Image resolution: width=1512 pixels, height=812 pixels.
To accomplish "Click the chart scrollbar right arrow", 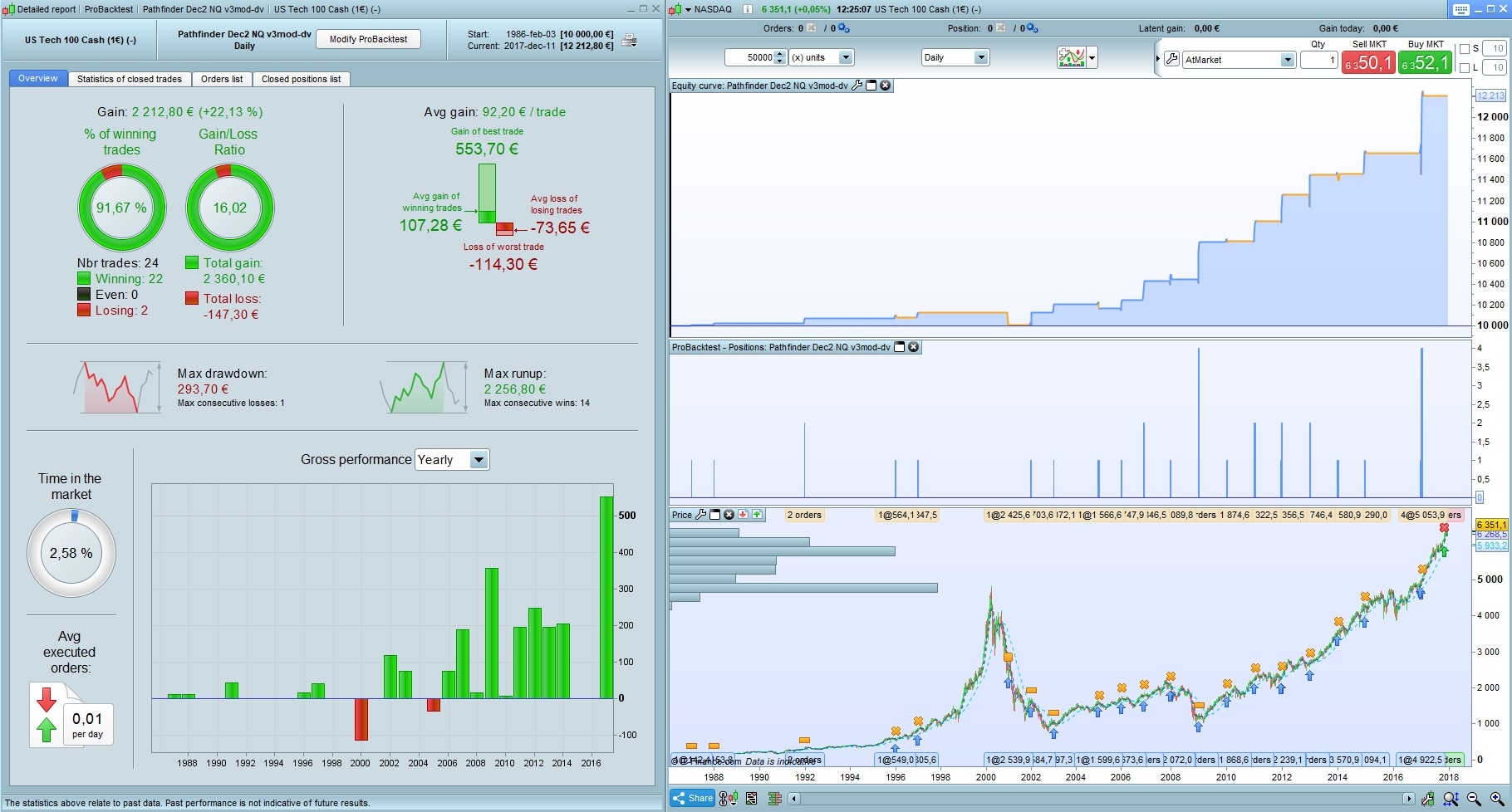I will tap(1408, 799).
